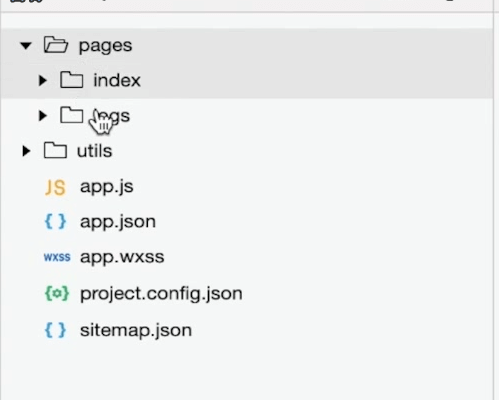Click the wxss icon beside app.wxss

click(x=57, y=257)
